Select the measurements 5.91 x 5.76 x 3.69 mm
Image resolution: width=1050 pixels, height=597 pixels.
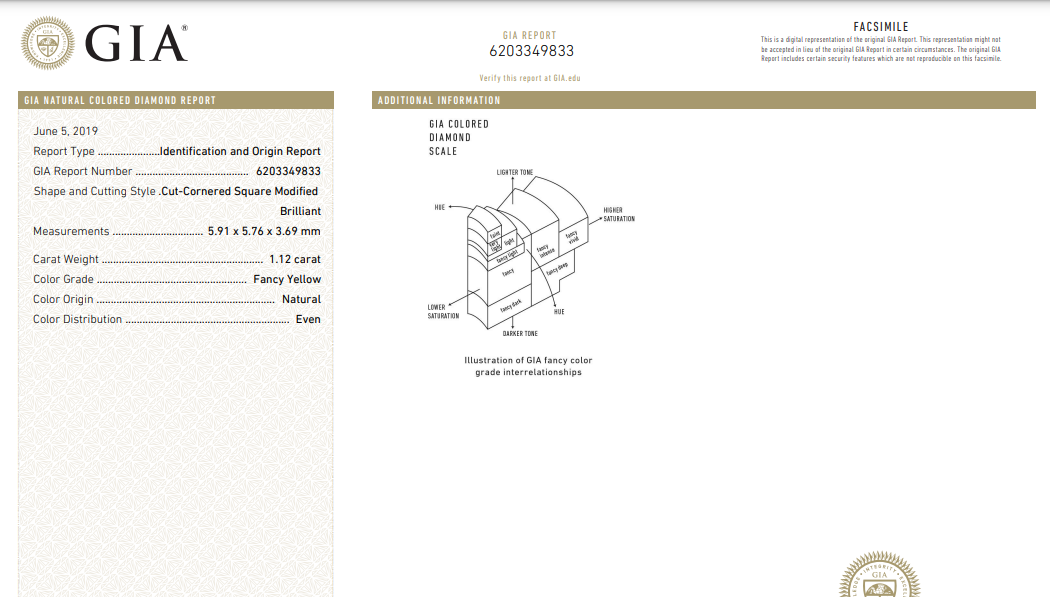[x=264, y=232]
